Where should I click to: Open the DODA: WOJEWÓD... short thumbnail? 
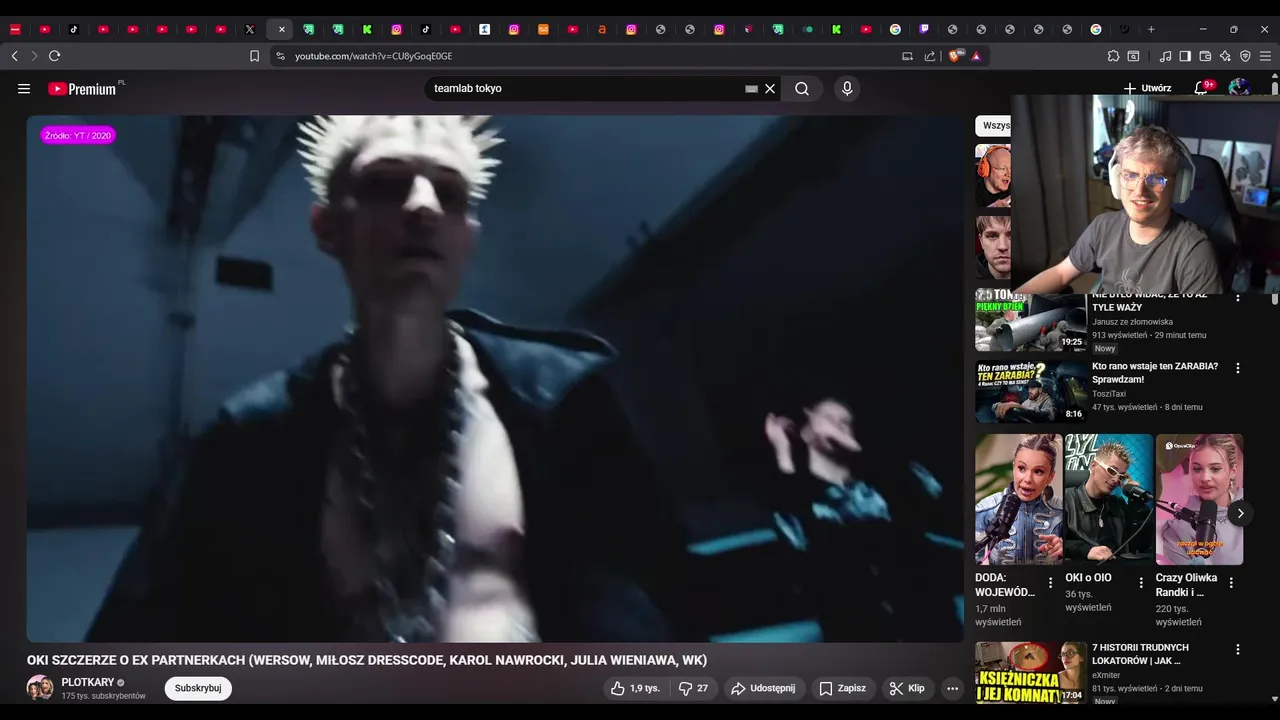pyautogui.click(x=1019, y=499)
